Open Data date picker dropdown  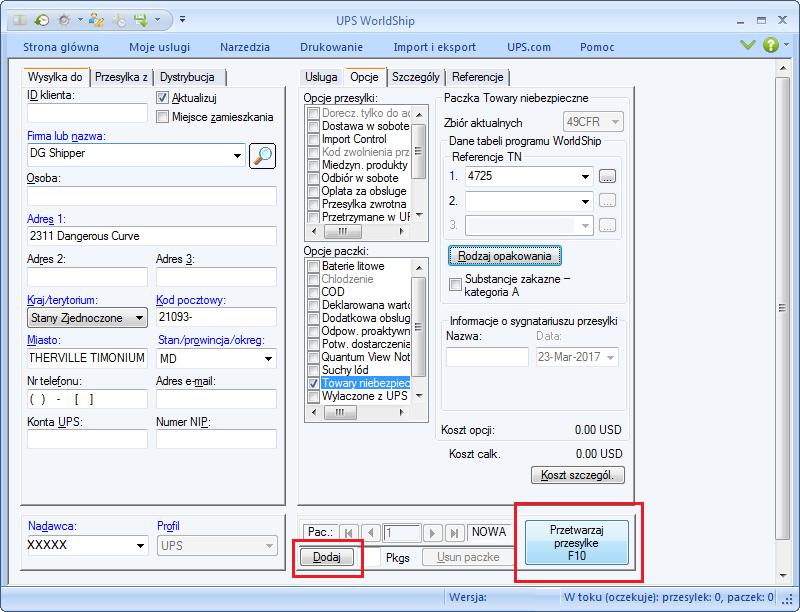(x=610, y=357)
